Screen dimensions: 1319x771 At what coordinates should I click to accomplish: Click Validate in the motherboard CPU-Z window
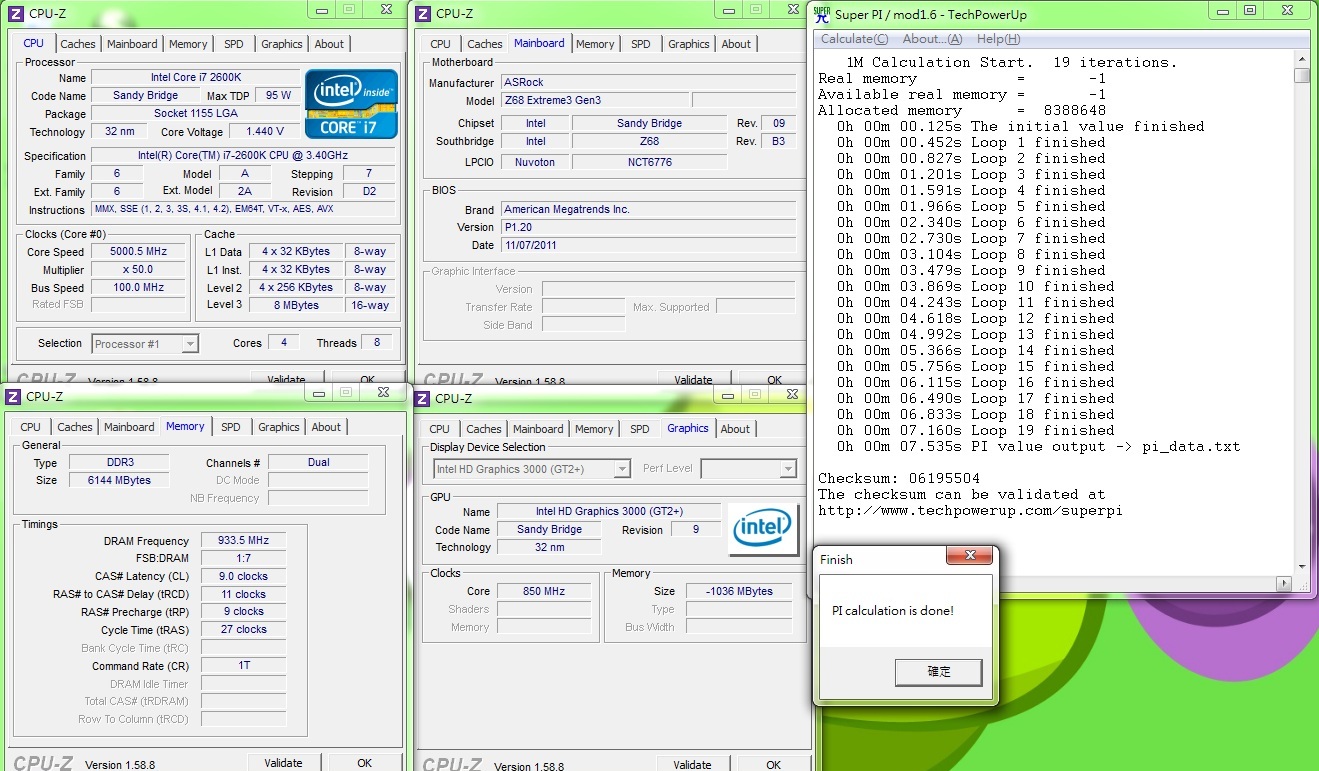pos(693,380)
